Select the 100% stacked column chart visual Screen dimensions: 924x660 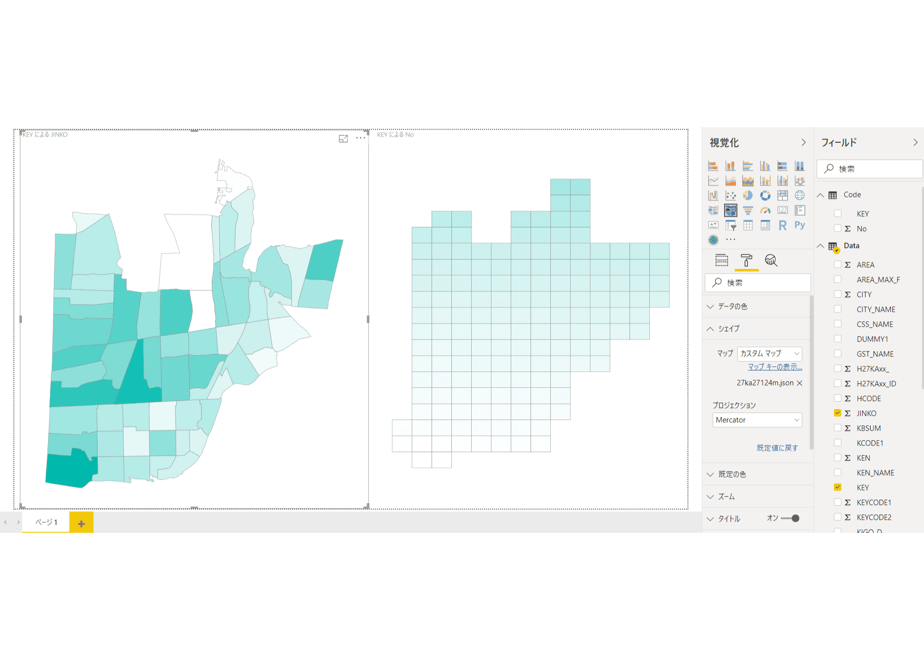tap(800, 166)
